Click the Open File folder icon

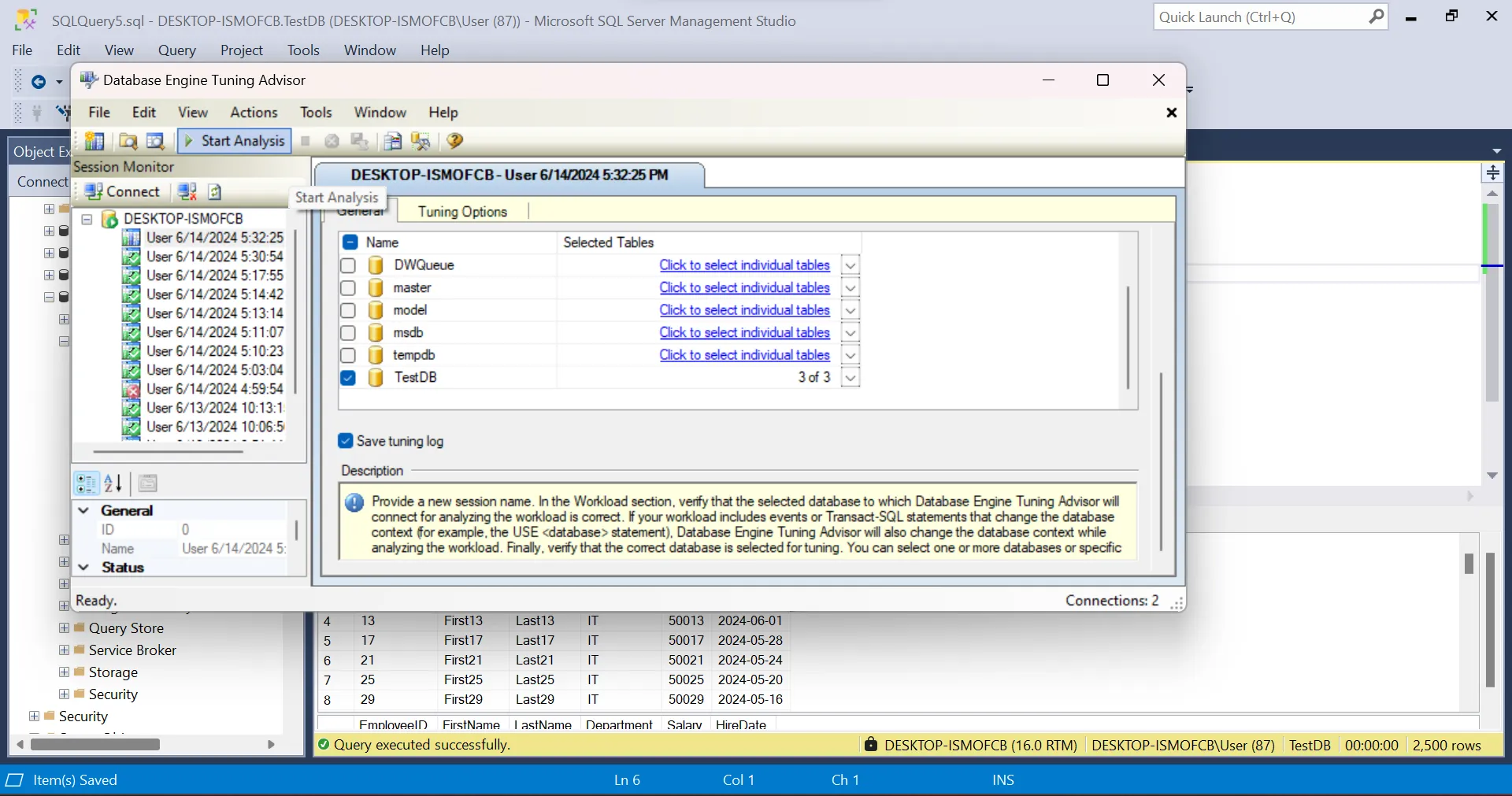128,141
